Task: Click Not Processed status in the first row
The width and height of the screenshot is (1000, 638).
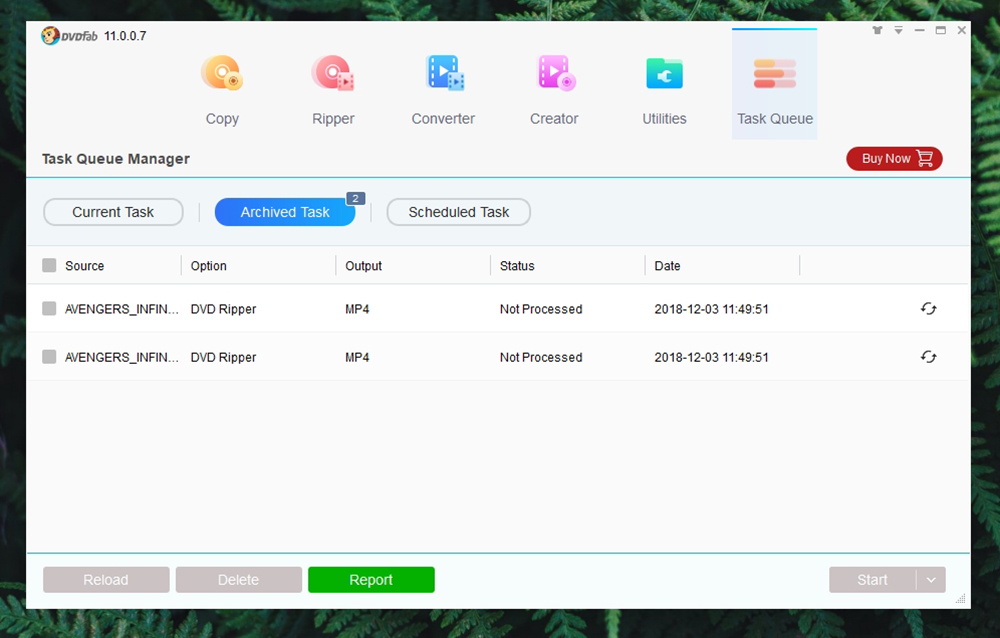Action: coord(541,309)
